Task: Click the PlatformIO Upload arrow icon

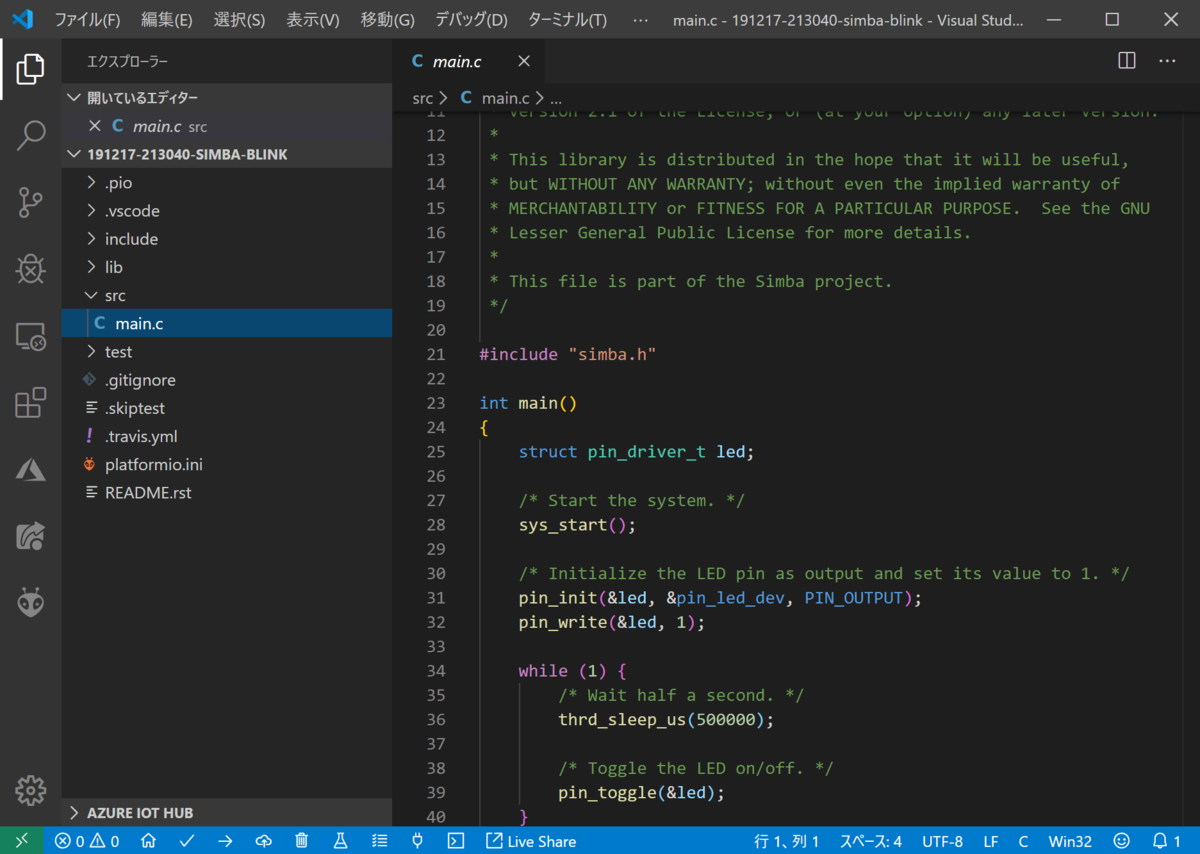Action: [225, 841]
